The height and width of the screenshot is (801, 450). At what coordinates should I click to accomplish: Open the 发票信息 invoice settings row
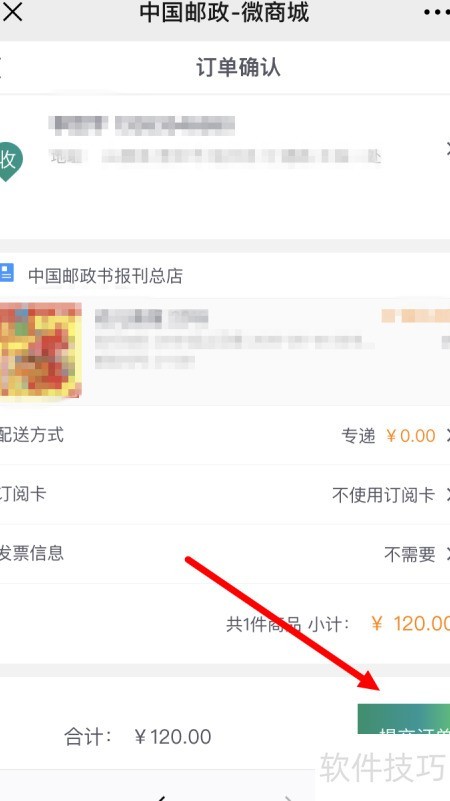[225, 554]
